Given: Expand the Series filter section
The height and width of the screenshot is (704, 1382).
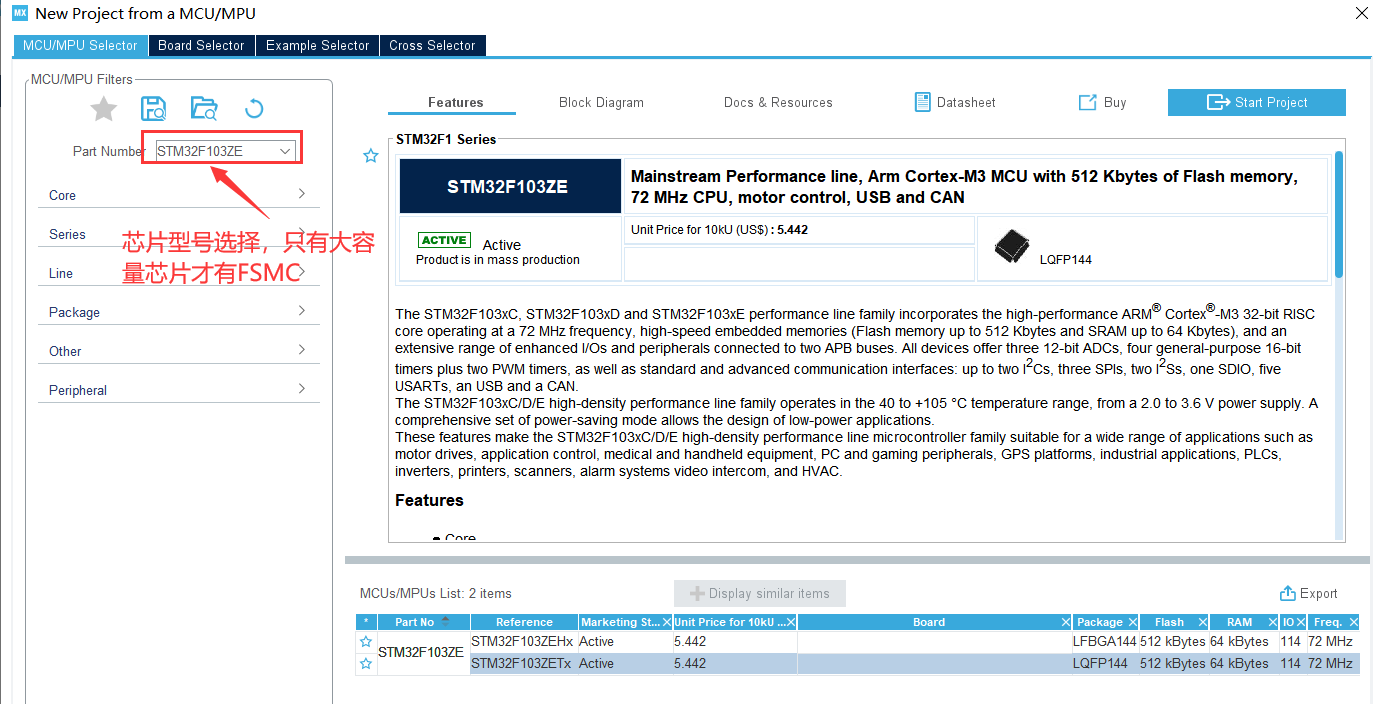Looking at the screenshot, I should [178, 234].
